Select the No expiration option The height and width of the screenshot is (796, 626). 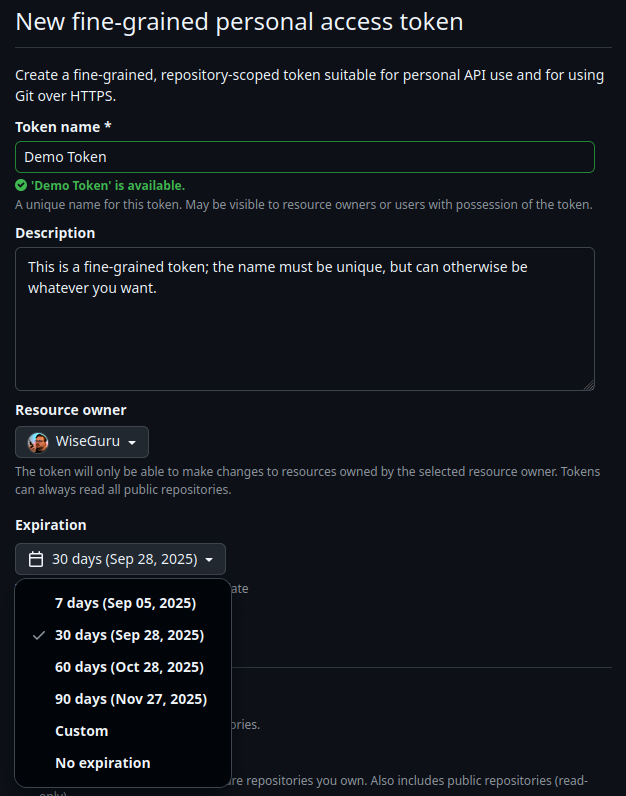[102, 763]
